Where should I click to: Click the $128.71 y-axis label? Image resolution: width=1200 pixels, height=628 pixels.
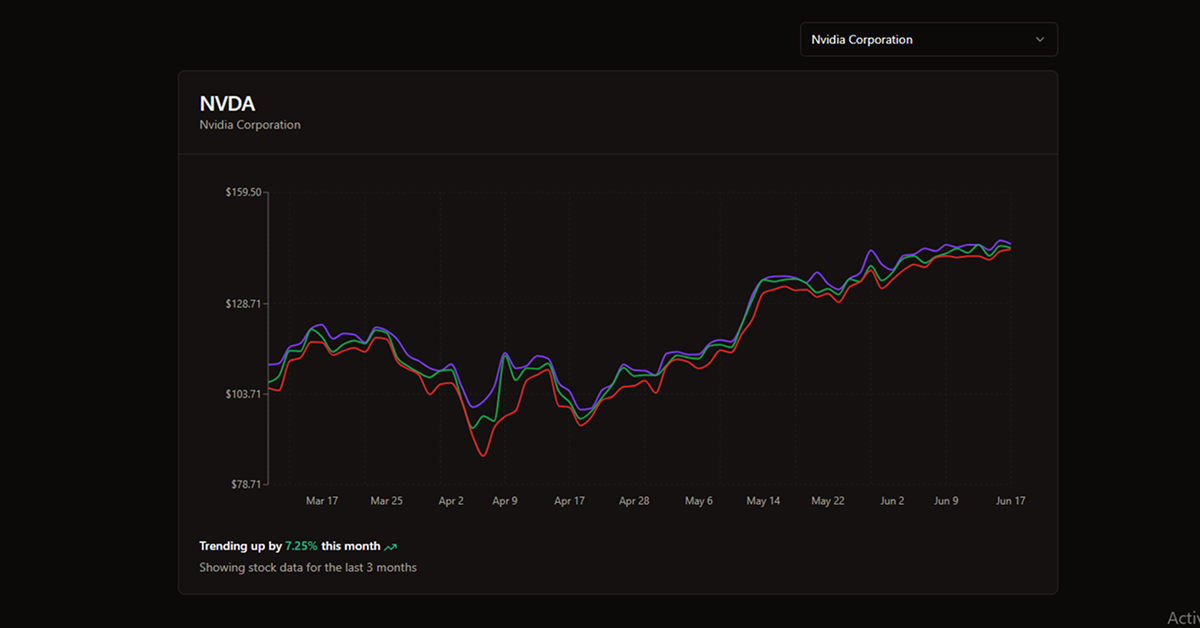[x=243, y=303]
